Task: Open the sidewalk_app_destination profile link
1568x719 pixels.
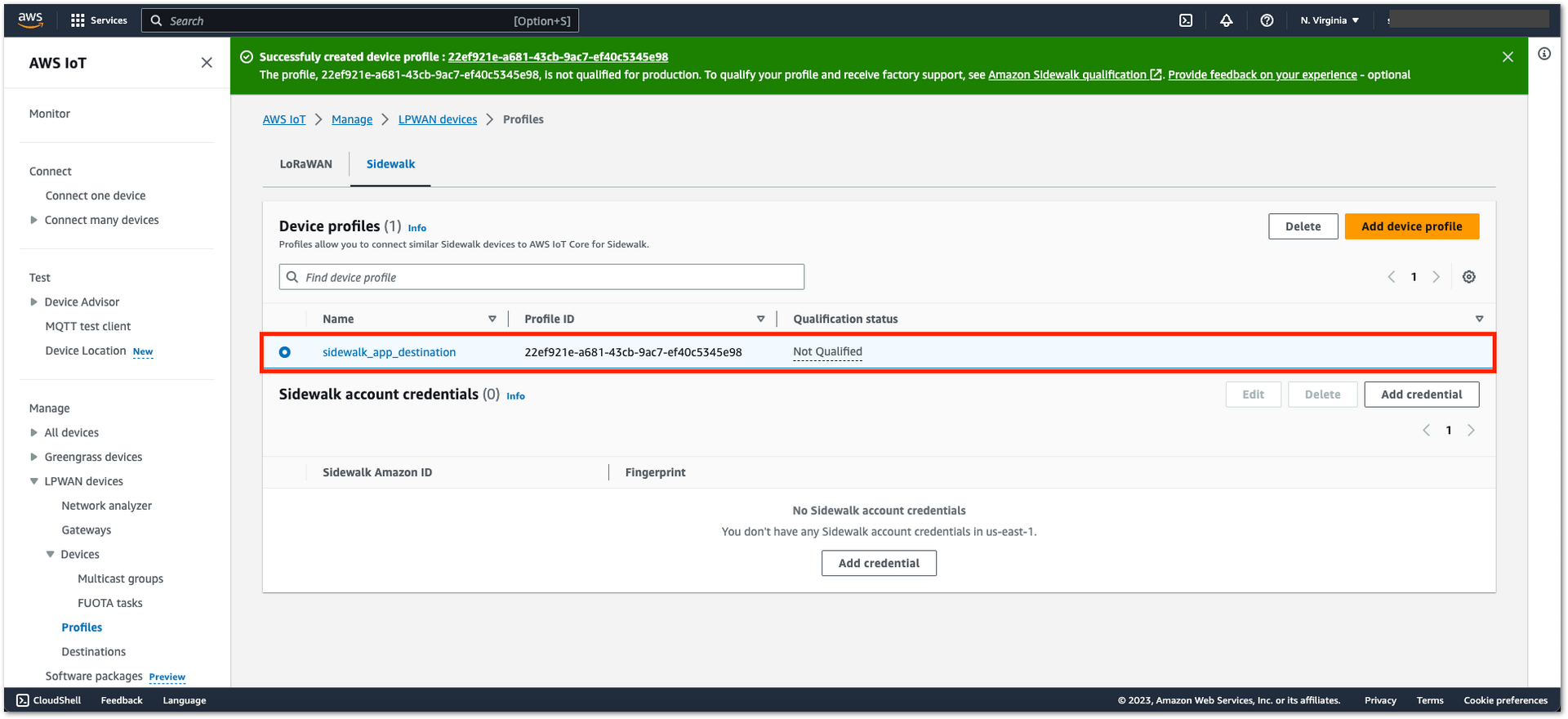Action: point(390,352)
